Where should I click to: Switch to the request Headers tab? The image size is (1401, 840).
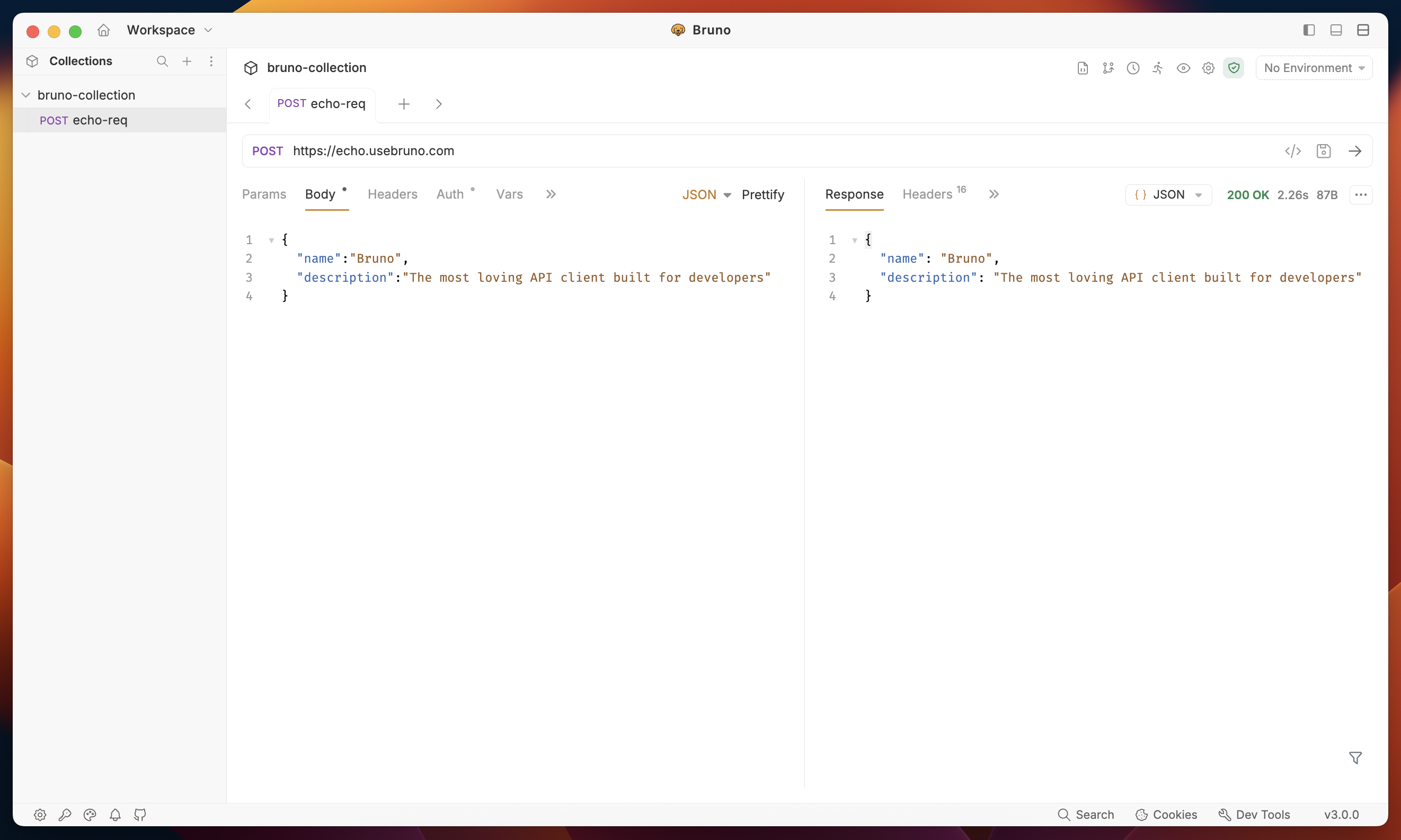tap(392, 194)
